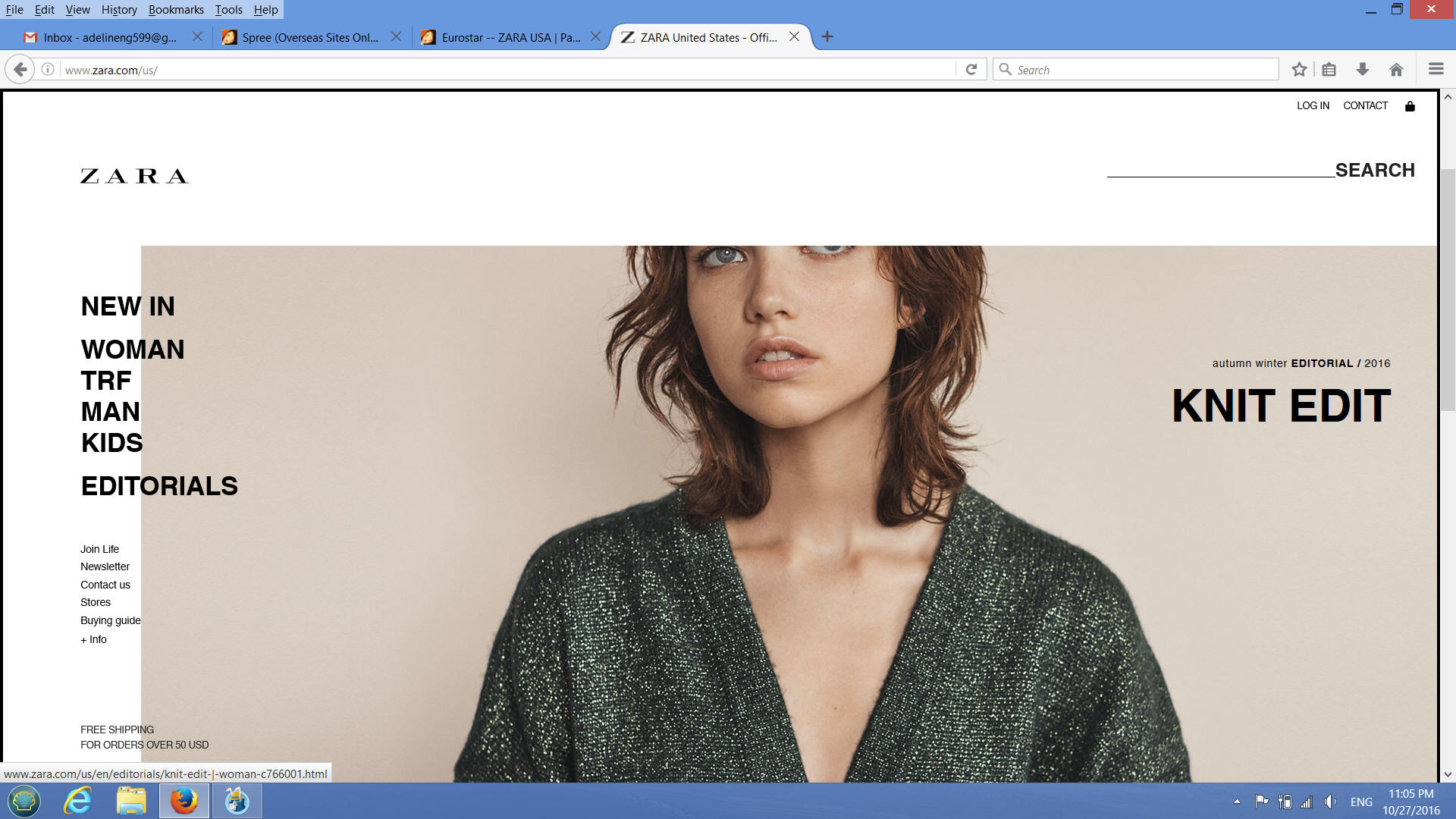Open the MAN category

click(x=111, y=412)
